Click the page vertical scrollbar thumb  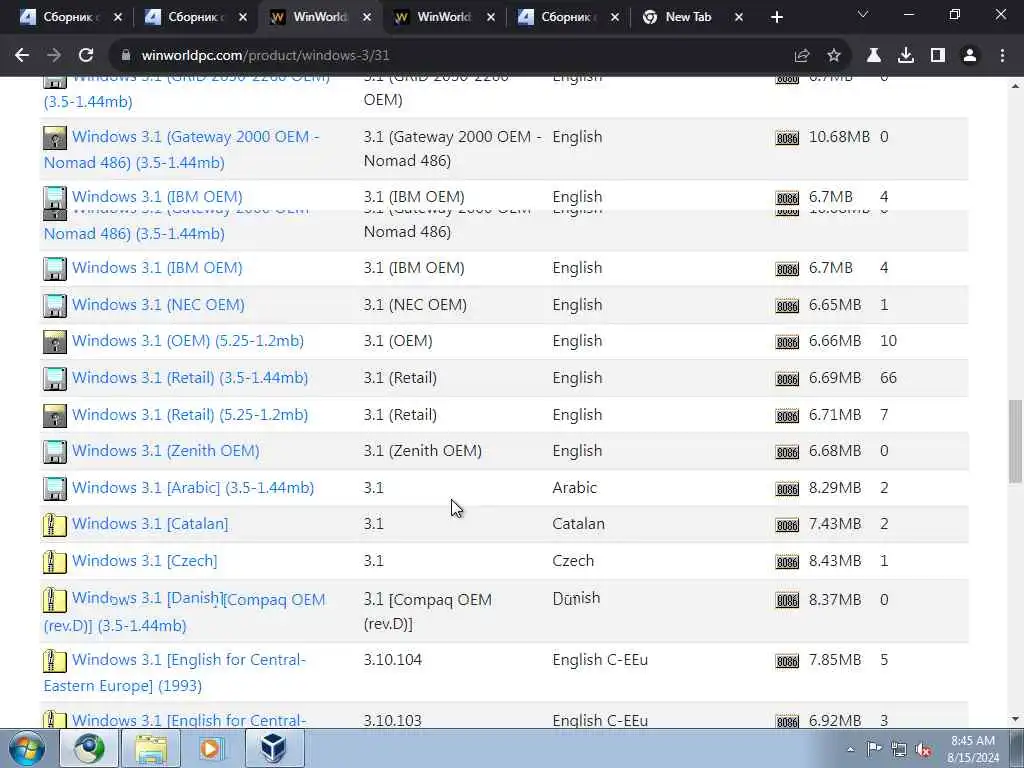click(x=1015, y=441)
